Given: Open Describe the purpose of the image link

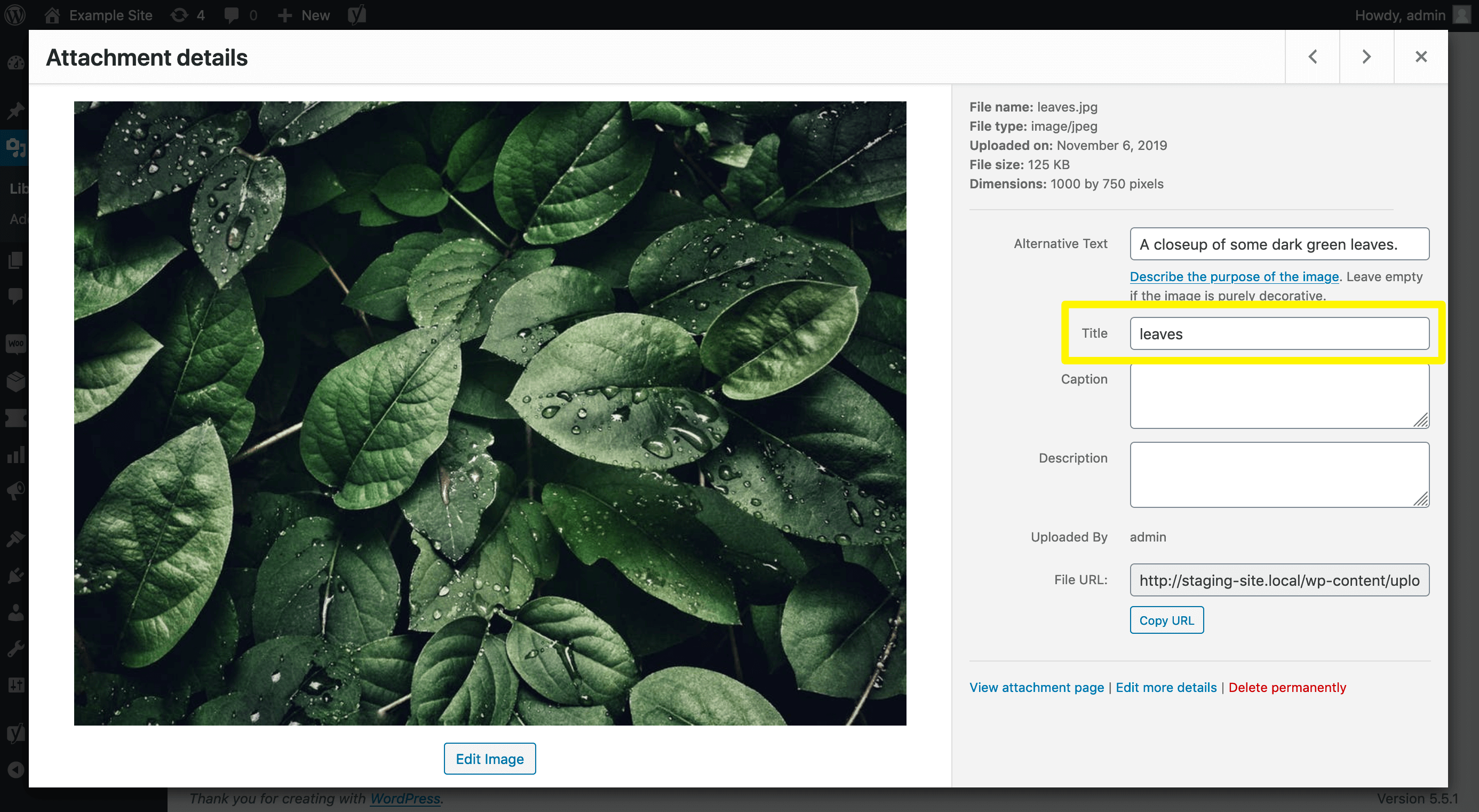Looking at the screenshot, I should pyautogui.click(x=1234, y=276).
